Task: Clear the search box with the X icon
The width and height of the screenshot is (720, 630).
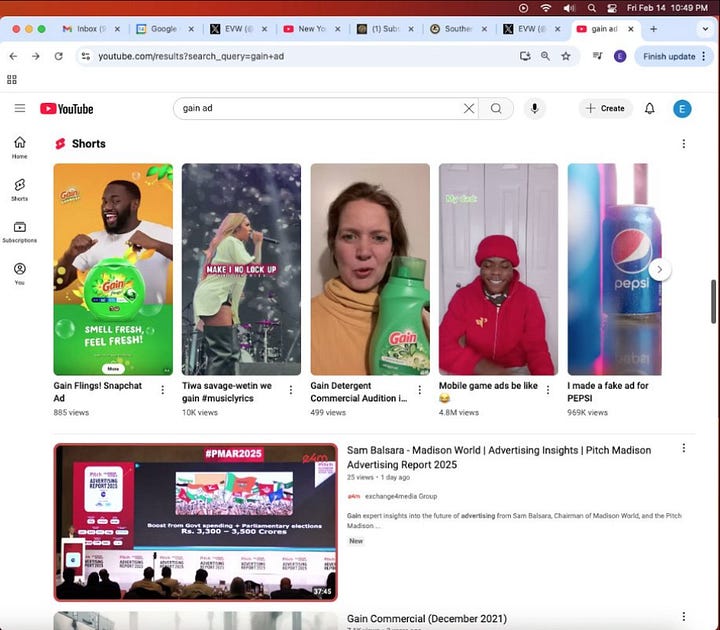Action: tap(469, 108)
